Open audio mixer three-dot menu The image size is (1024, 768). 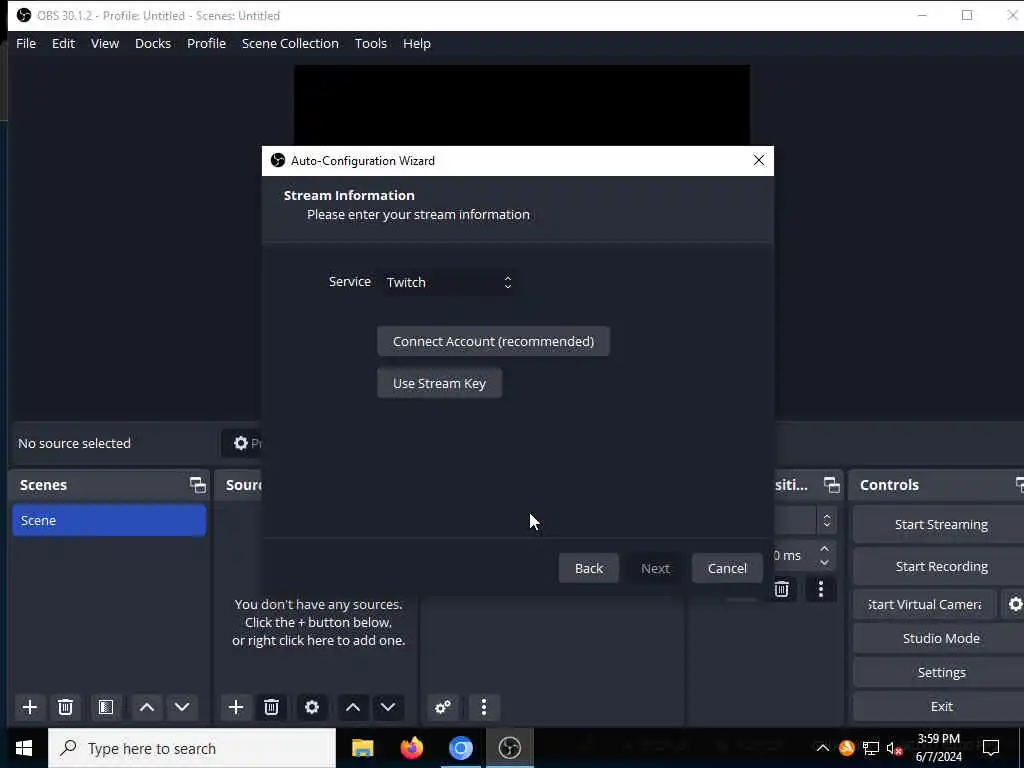[484, 707]
